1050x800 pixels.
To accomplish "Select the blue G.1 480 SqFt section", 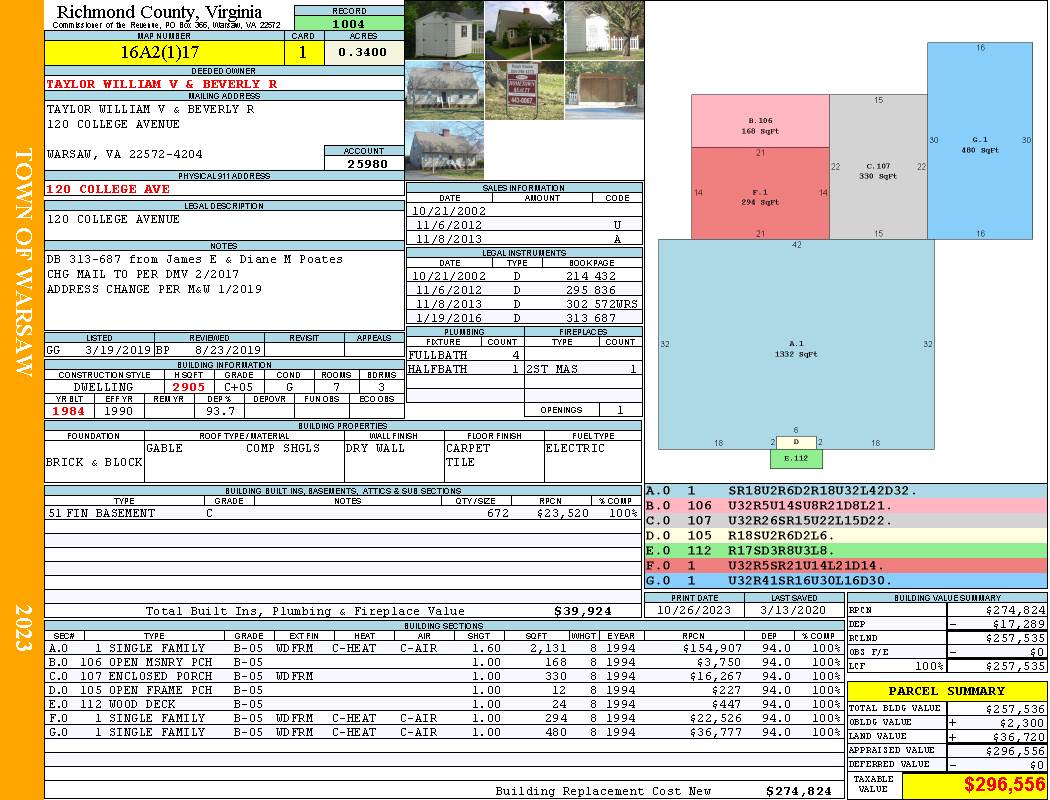I will [980, 141].
